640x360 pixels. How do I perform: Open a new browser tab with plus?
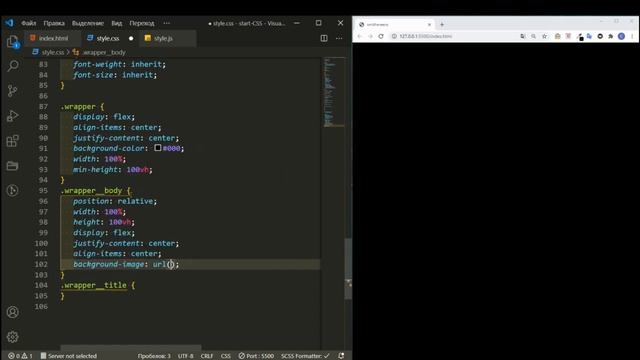[442, 24]
